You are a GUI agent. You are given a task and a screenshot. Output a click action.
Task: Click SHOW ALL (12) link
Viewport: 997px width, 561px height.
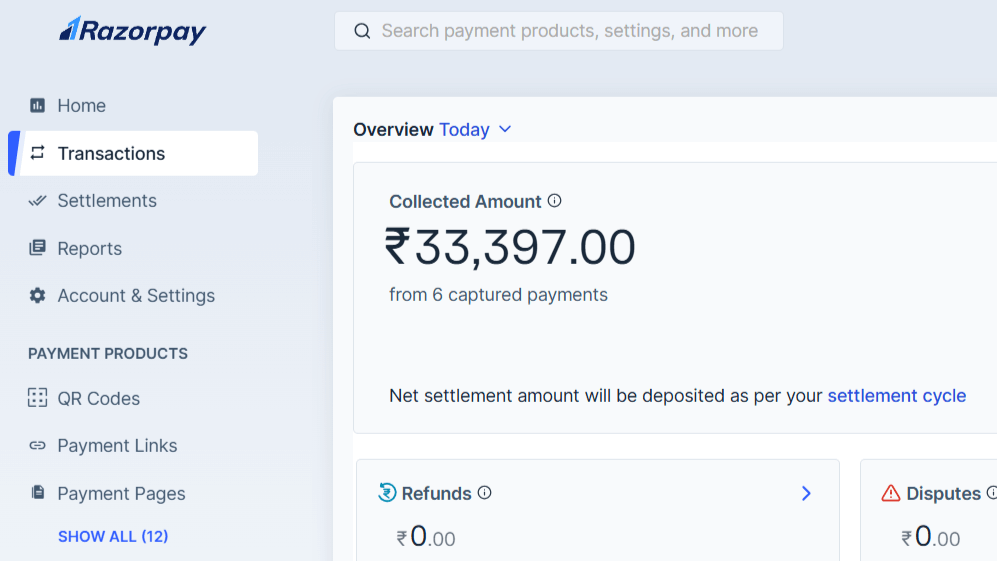(113, 536)
